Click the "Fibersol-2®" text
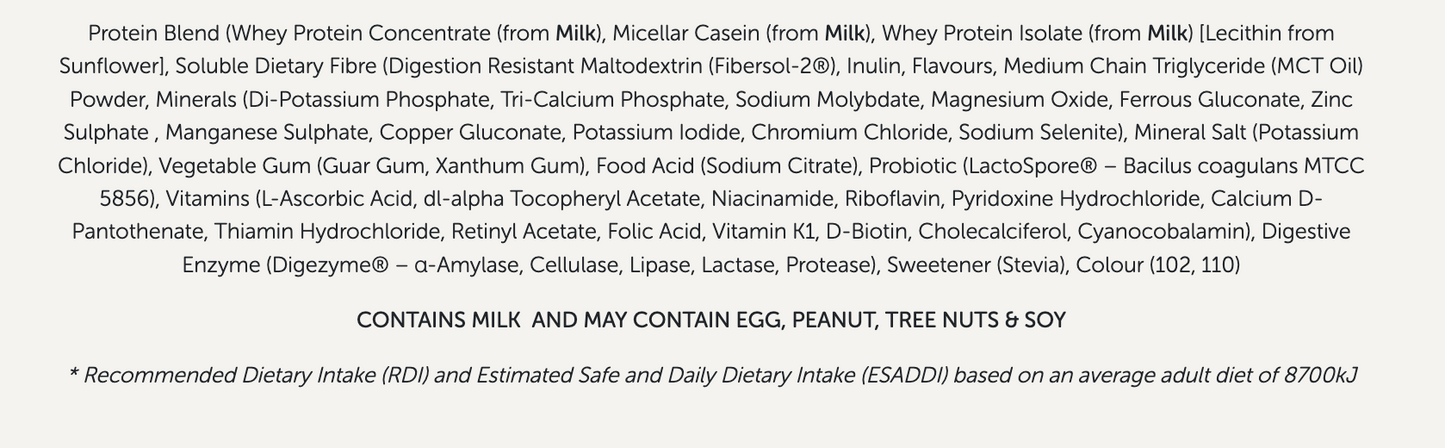 774,67
